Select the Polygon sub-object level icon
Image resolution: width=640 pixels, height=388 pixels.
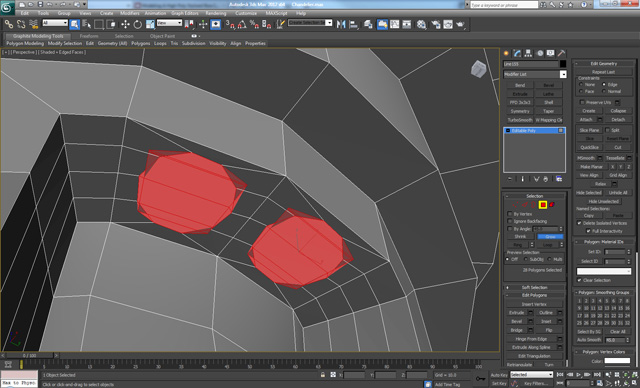click(543, 205)
